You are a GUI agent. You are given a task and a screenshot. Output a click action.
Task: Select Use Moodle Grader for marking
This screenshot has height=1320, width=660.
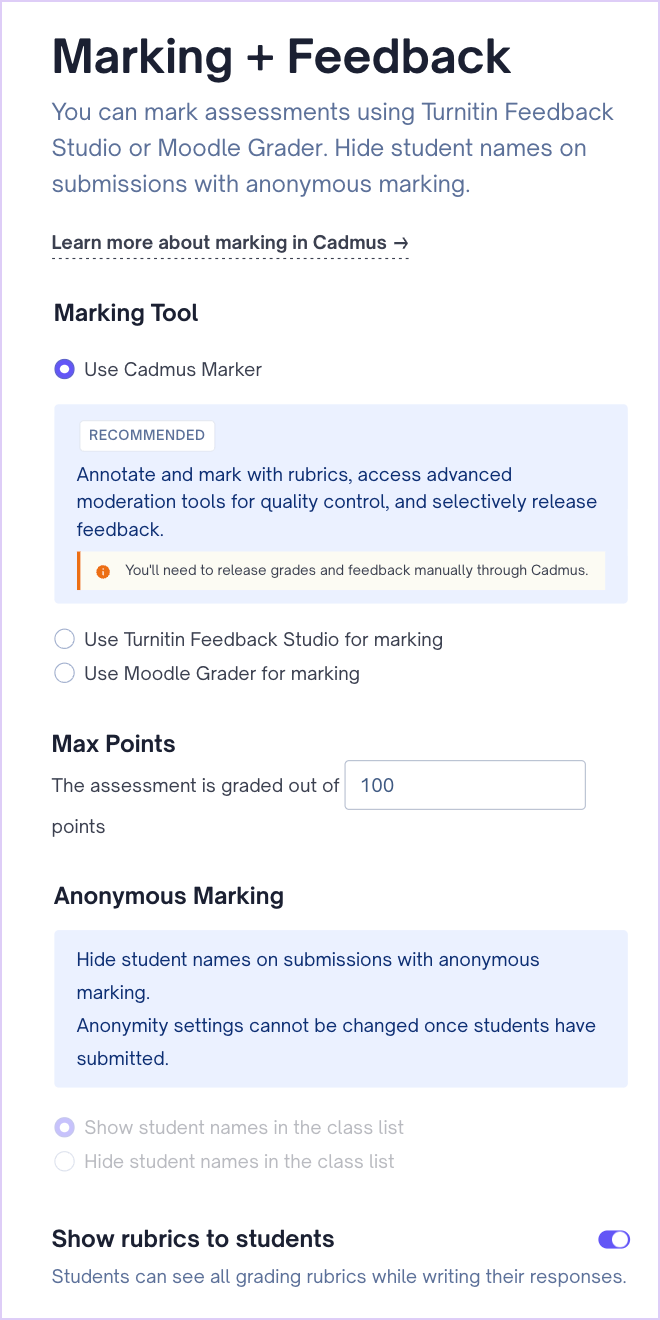pos(65,673)
